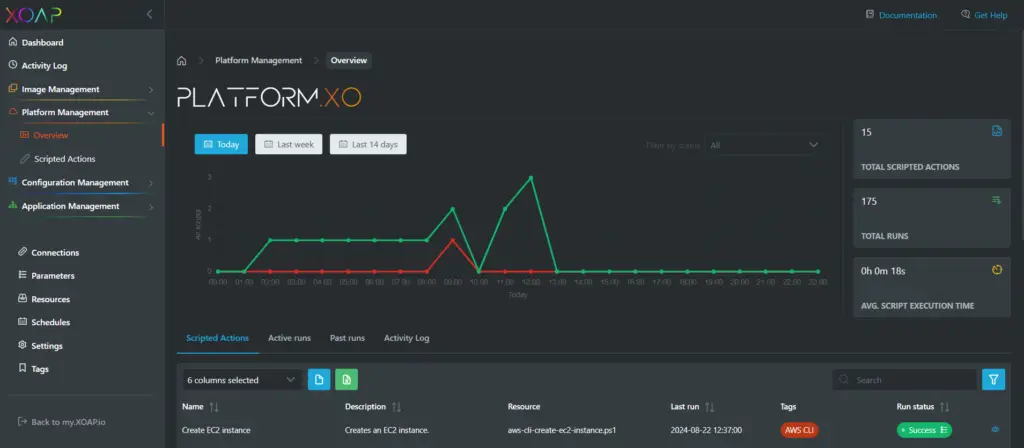Click the Documentation book icon
The image size is (1024, 448).
[x=870, y=14]
